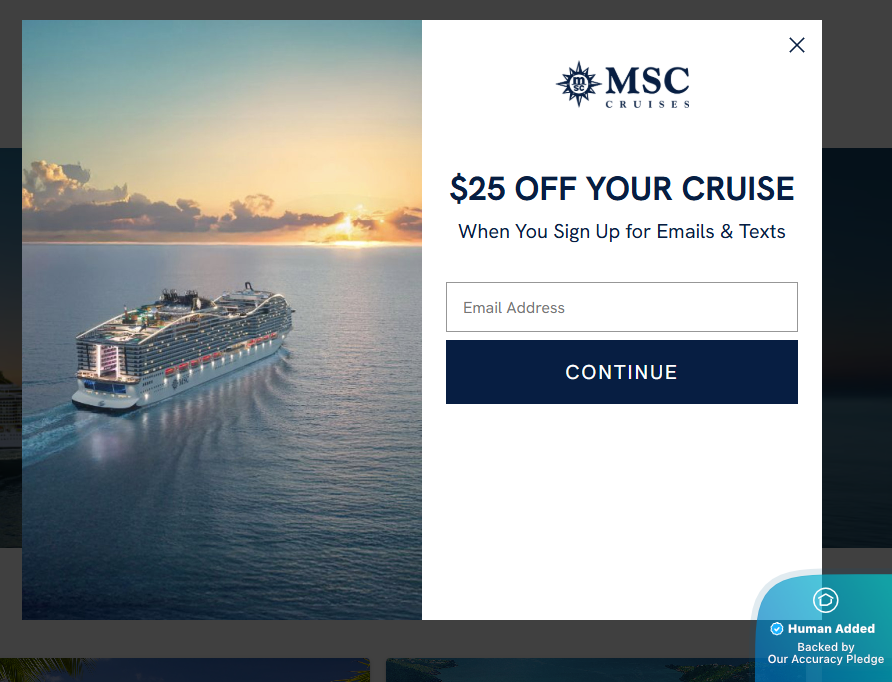Screen dimensions: 892x682
Task: Click the Human Added label
Action: click(832, 628)
